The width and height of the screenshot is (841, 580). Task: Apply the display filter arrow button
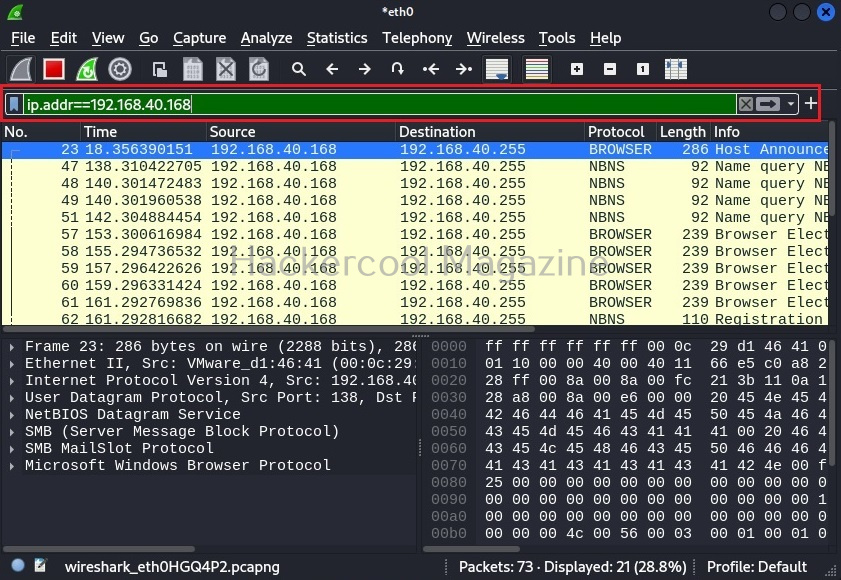click(x=768, y=104)
